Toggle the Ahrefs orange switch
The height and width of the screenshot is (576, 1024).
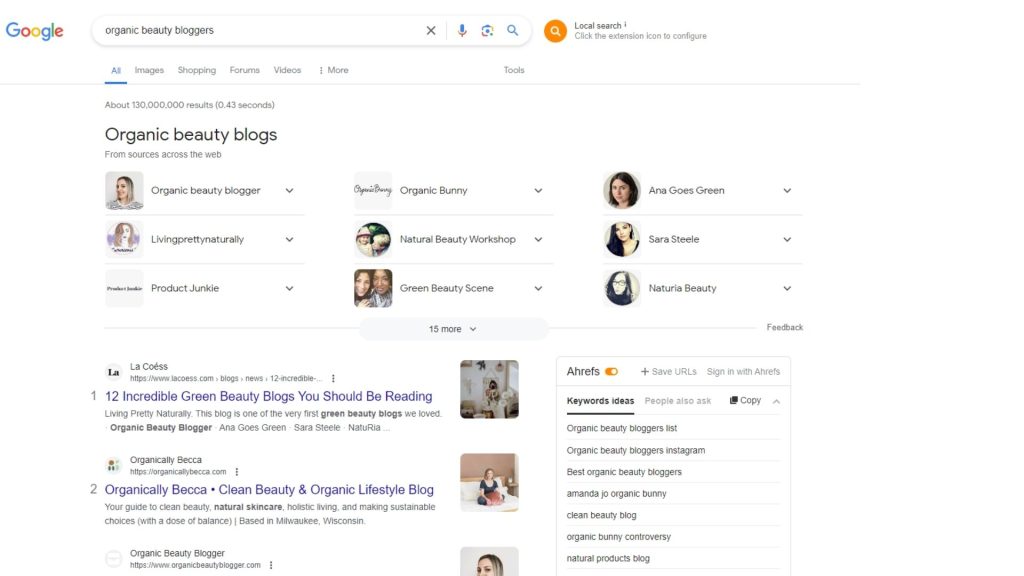(x=611, y=372)
